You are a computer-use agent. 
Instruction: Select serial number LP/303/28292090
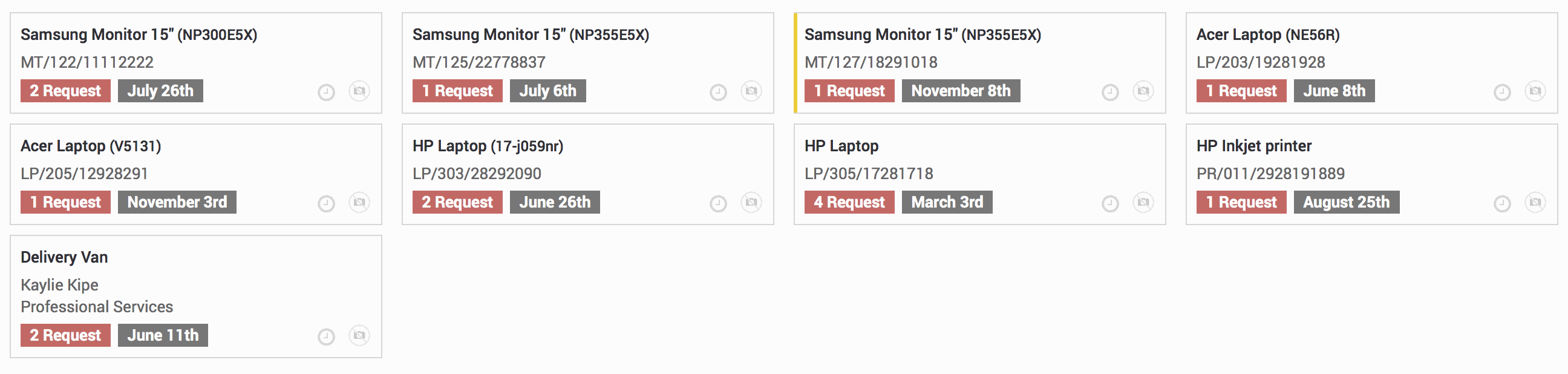coord(477,174)
